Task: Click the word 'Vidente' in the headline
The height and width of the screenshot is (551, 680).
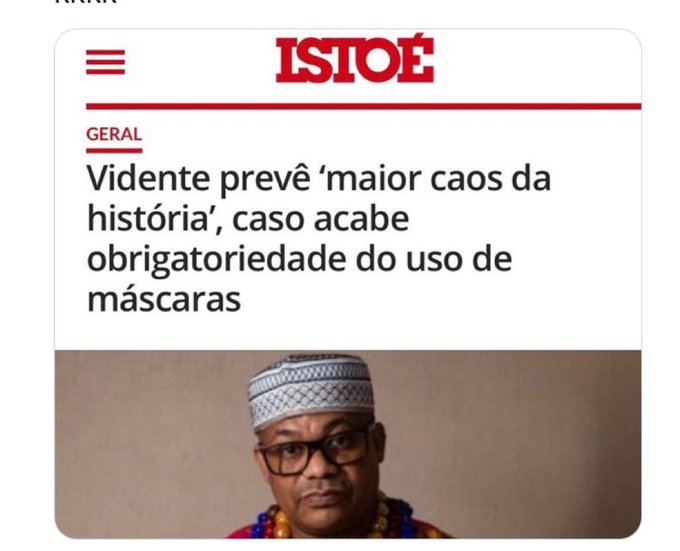Action: pos(148,178)
